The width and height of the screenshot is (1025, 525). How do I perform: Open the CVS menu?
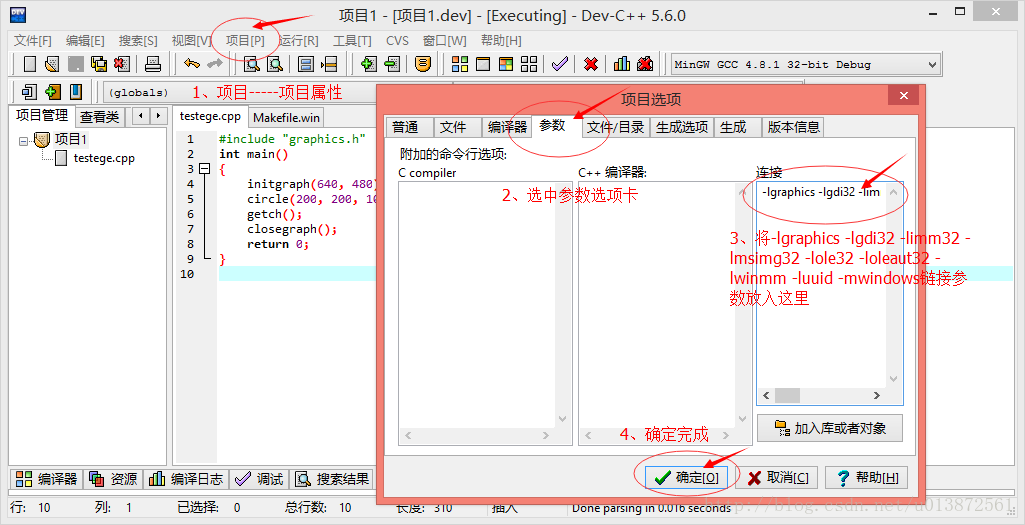pyautogui.click(x=397, y=41)
